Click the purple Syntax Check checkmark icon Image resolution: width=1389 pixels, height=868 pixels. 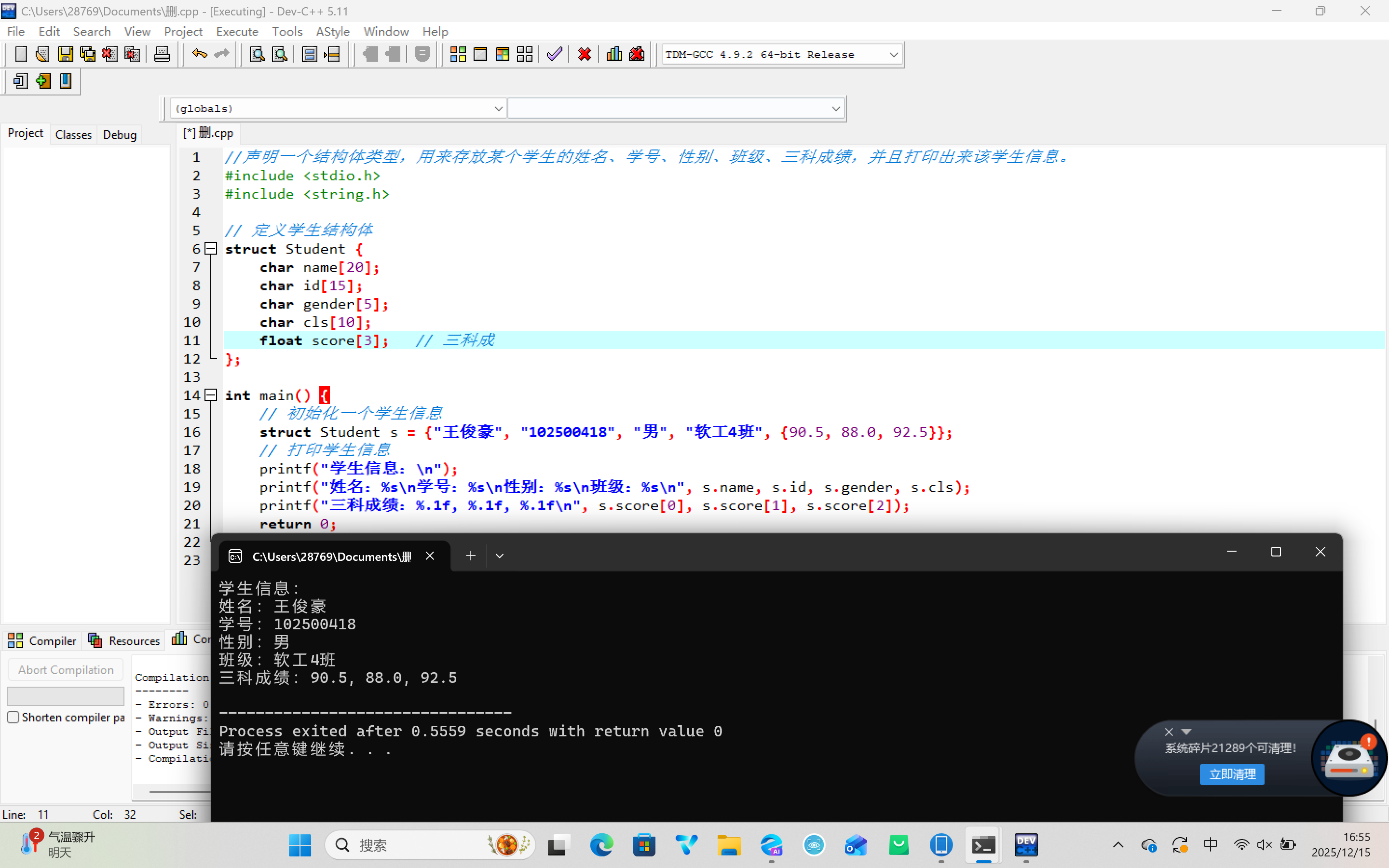[555, 54]
